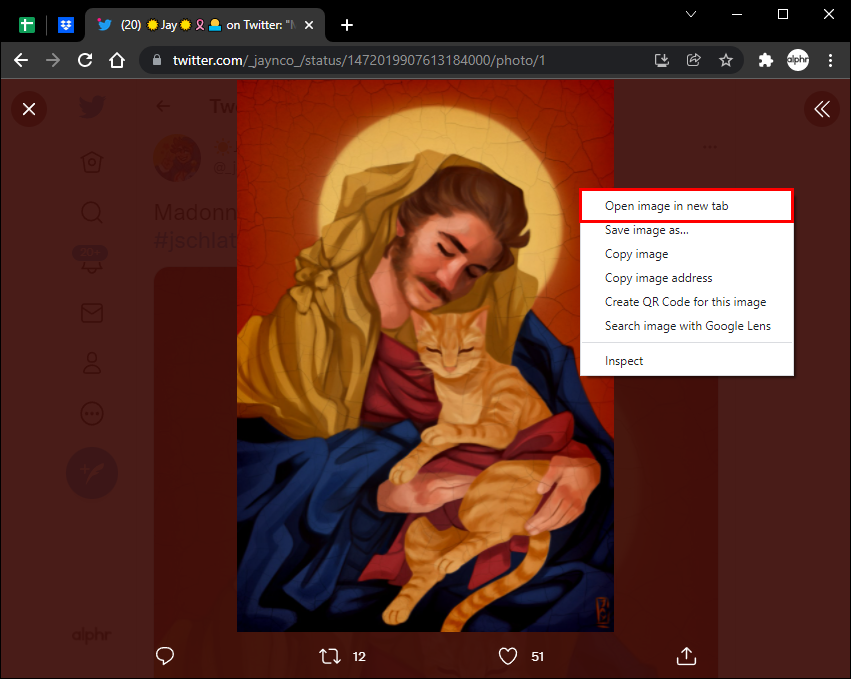Select the Search magnifier icon
This screenshot has width=851, height=679.
click(91, 212)
